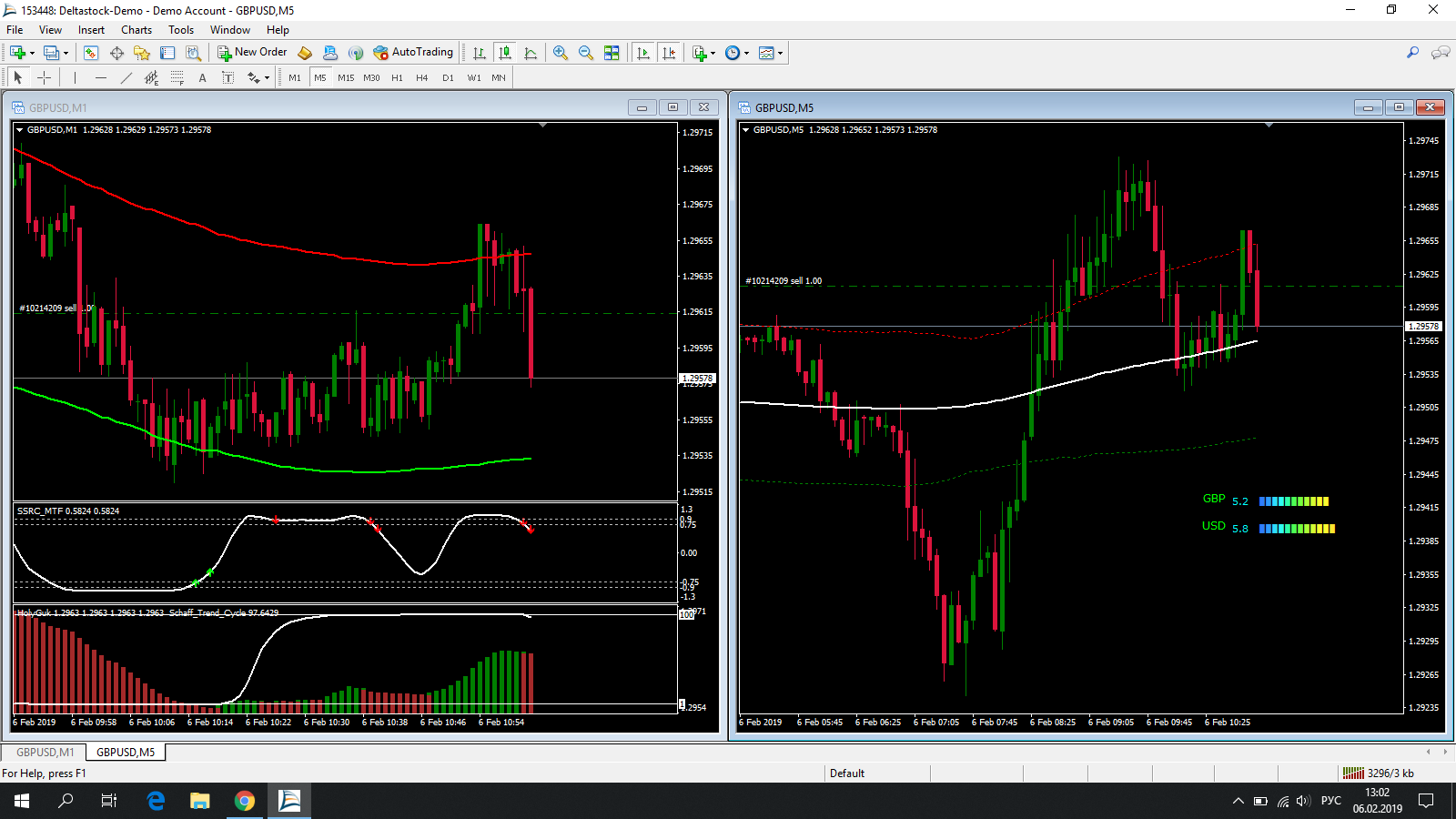Screen dimensions: 1456x819
Task: Switch to bar chart mode
Action: coord(480,53)
